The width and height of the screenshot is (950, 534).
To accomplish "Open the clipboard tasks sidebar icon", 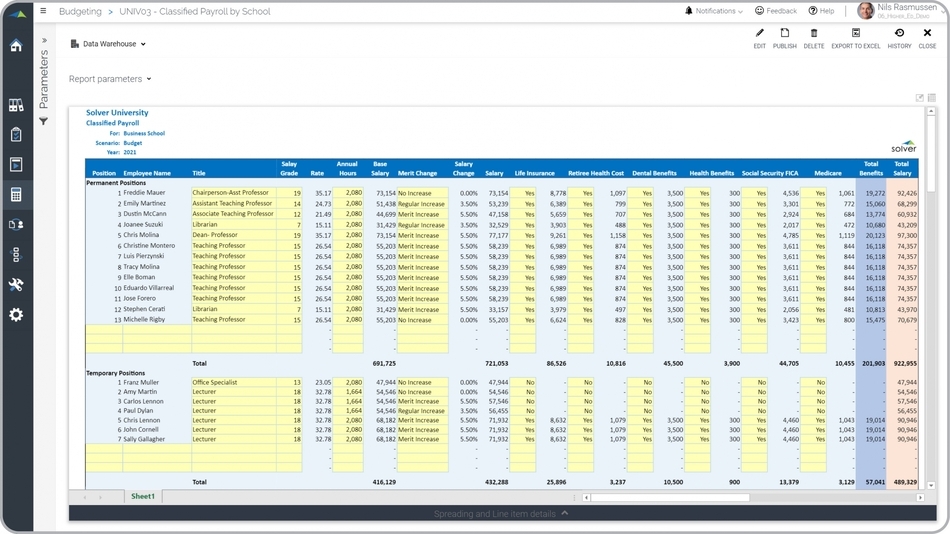I will (x=16, y=135).
